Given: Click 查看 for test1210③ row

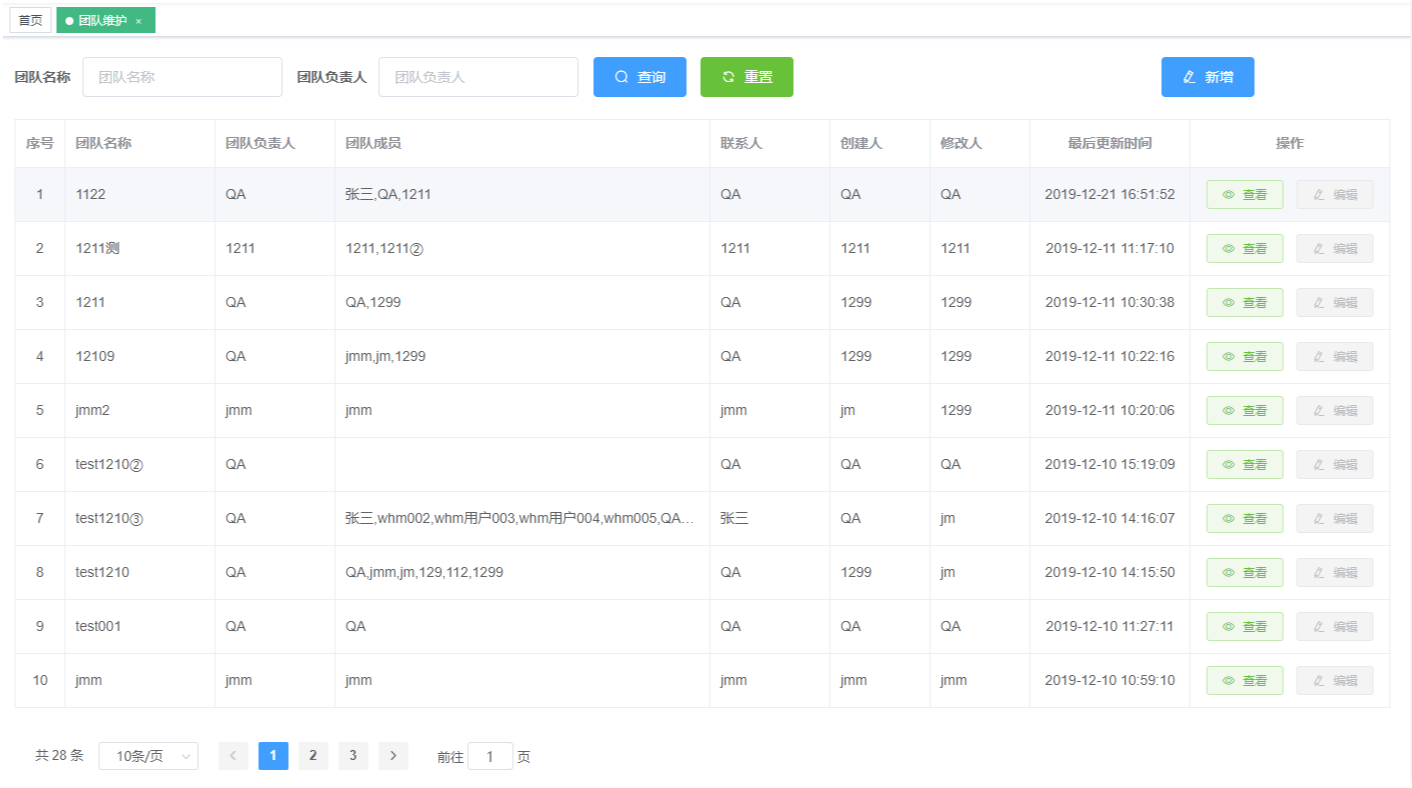Looking at the screenshot, I should point(1245,519).
